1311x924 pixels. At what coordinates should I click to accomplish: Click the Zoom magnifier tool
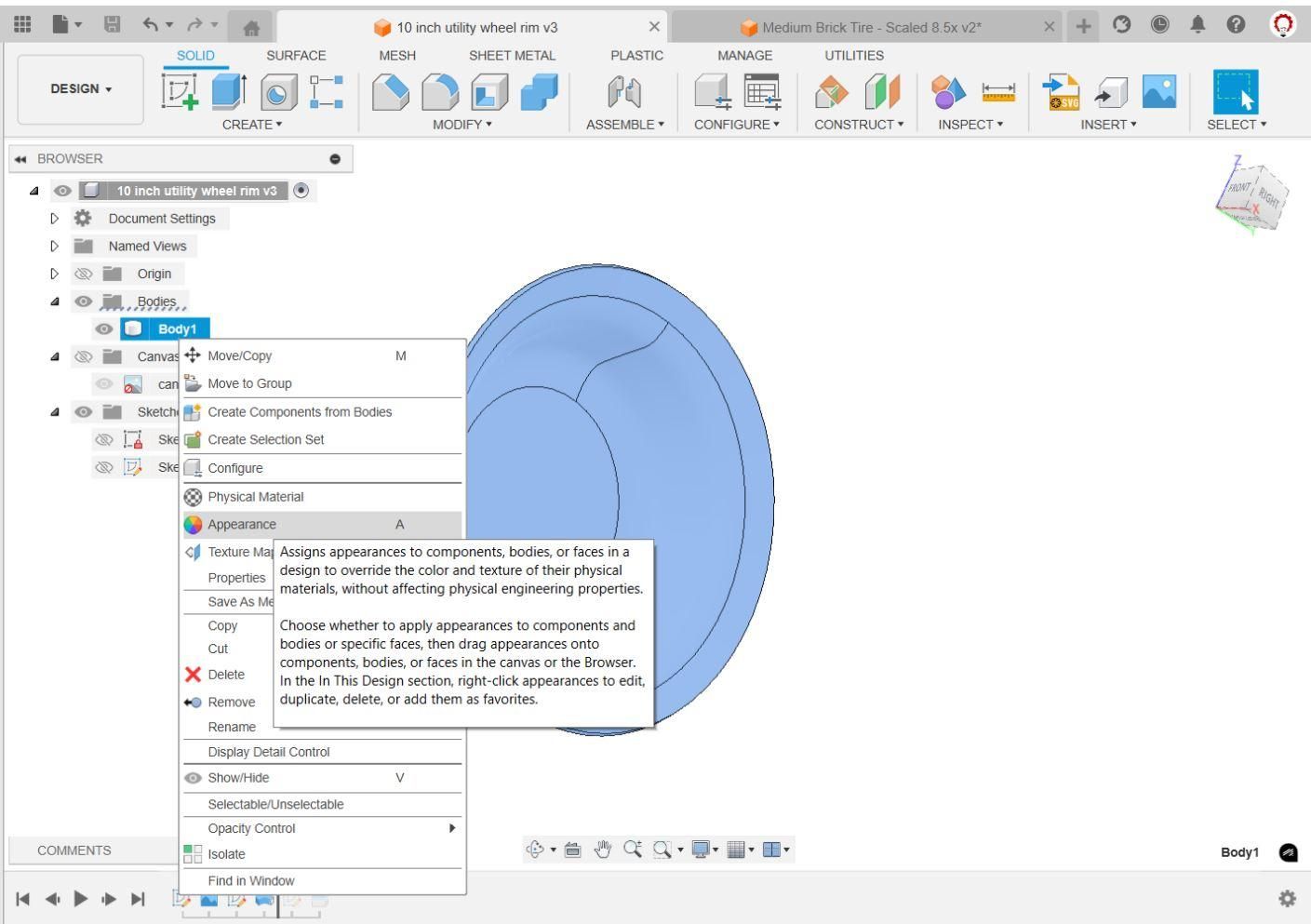[x=633, y=849]
